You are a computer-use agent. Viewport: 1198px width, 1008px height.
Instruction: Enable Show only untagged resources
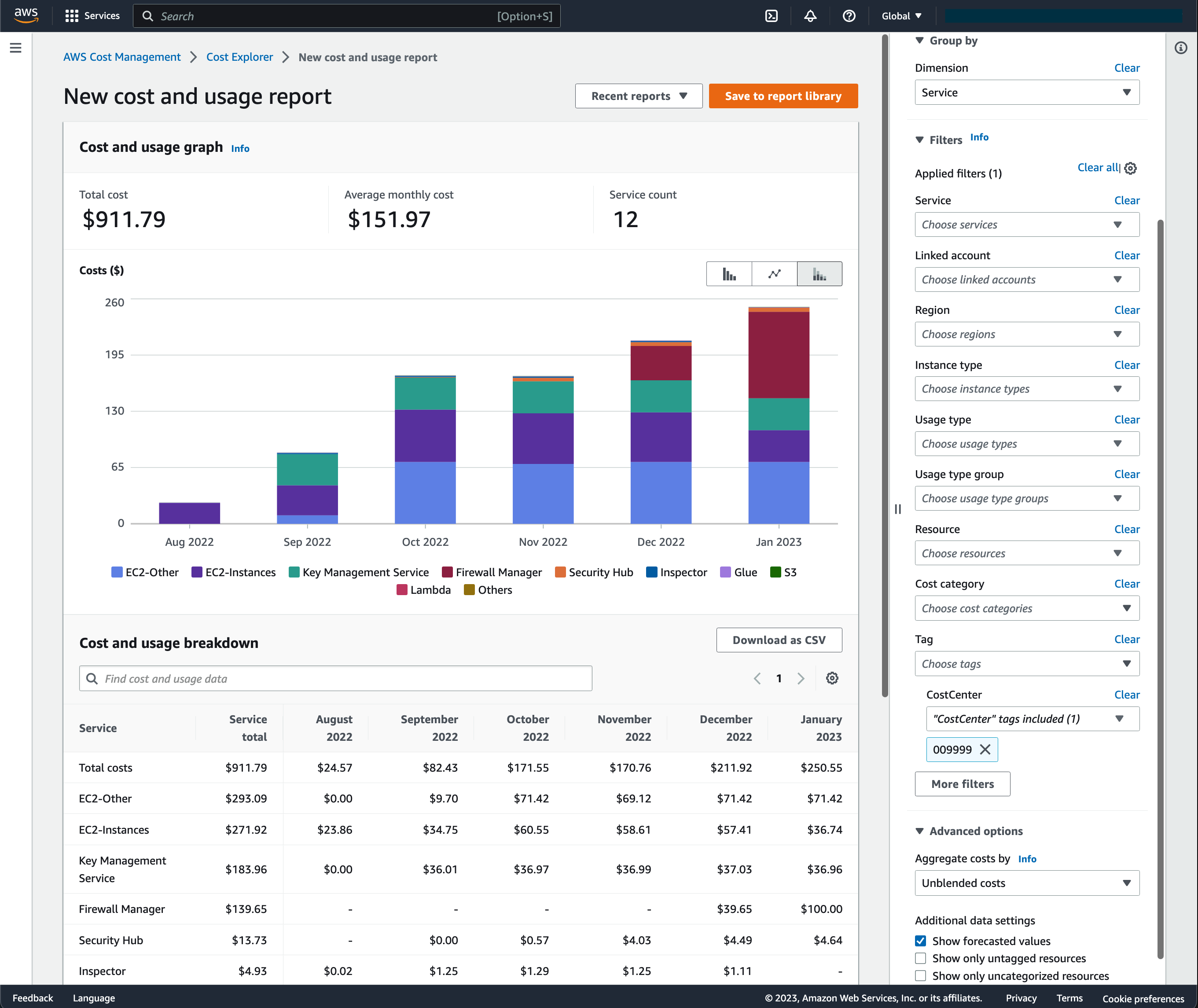point(920,958)
